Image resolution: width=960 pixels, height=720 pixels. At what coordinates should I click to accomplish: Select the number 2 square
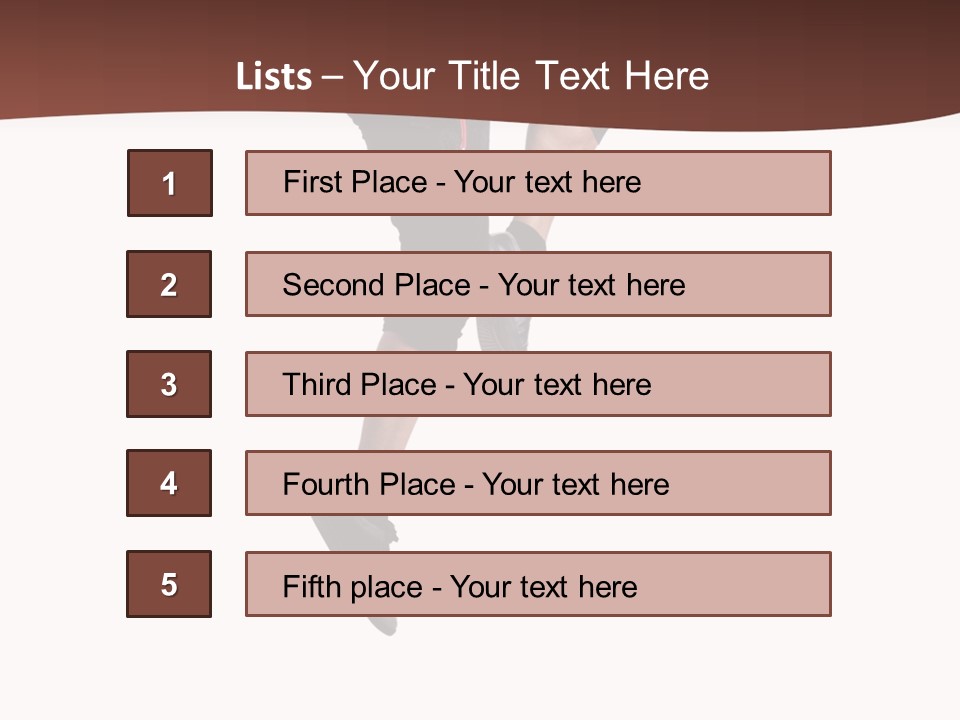169,284
